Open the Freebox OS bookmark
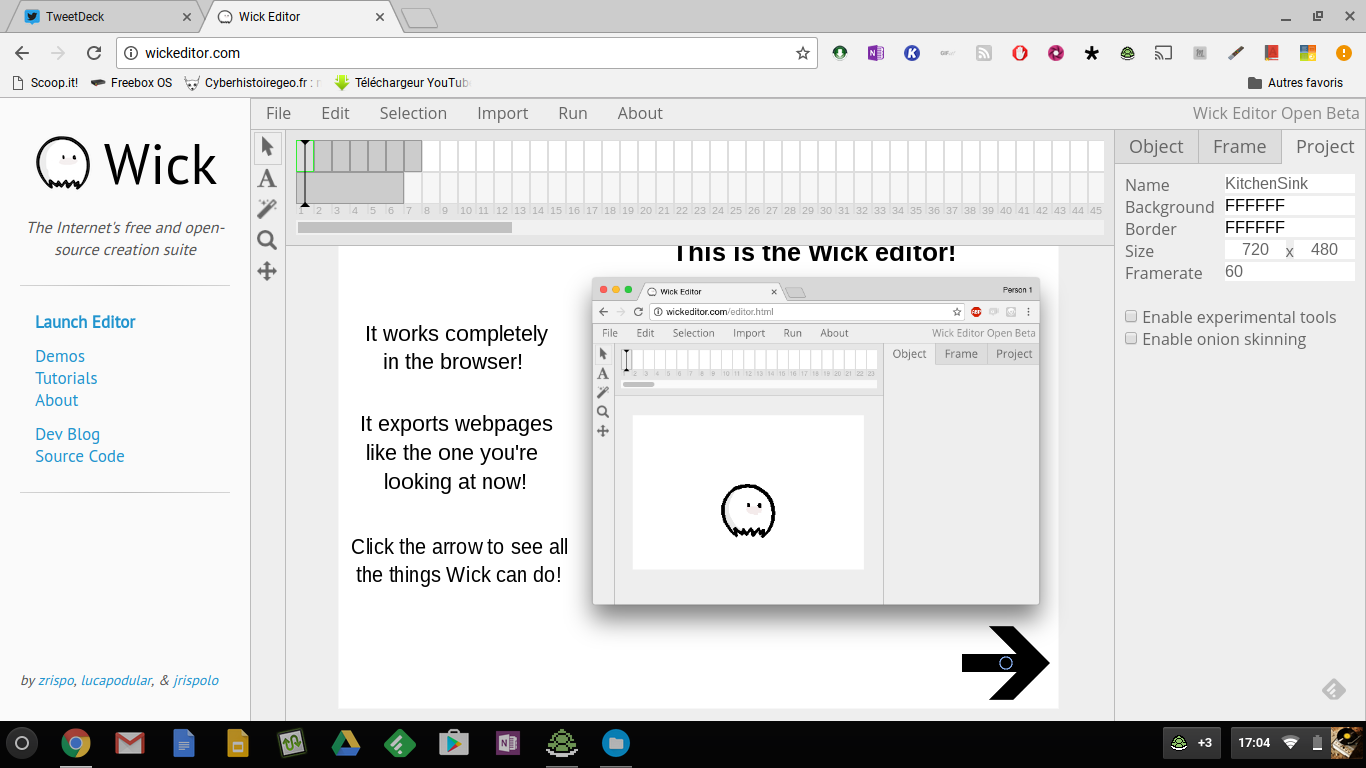 pyautogui.click(x=131, y=83)
